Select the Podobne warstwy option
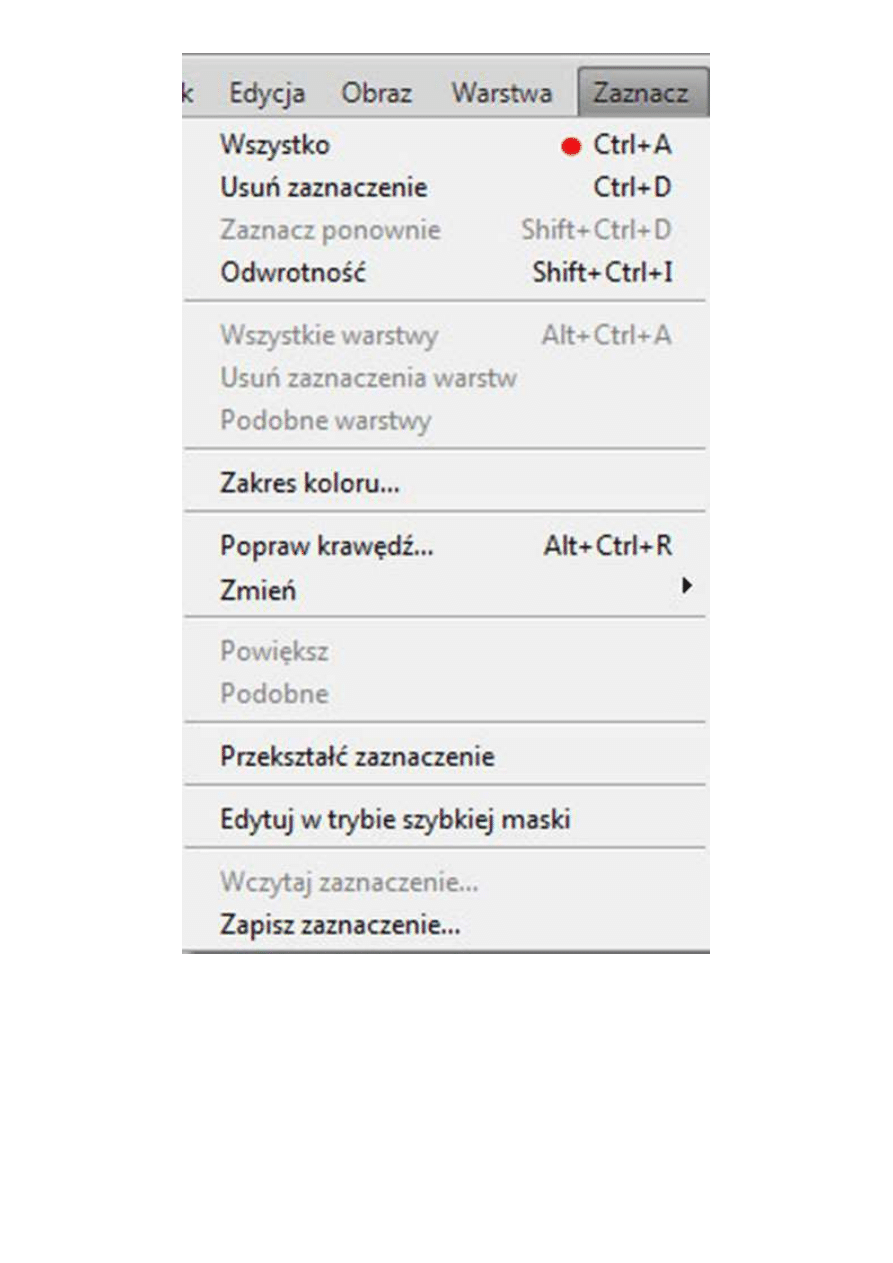This screenshot has height=1263, width=893. coord(326,420)
